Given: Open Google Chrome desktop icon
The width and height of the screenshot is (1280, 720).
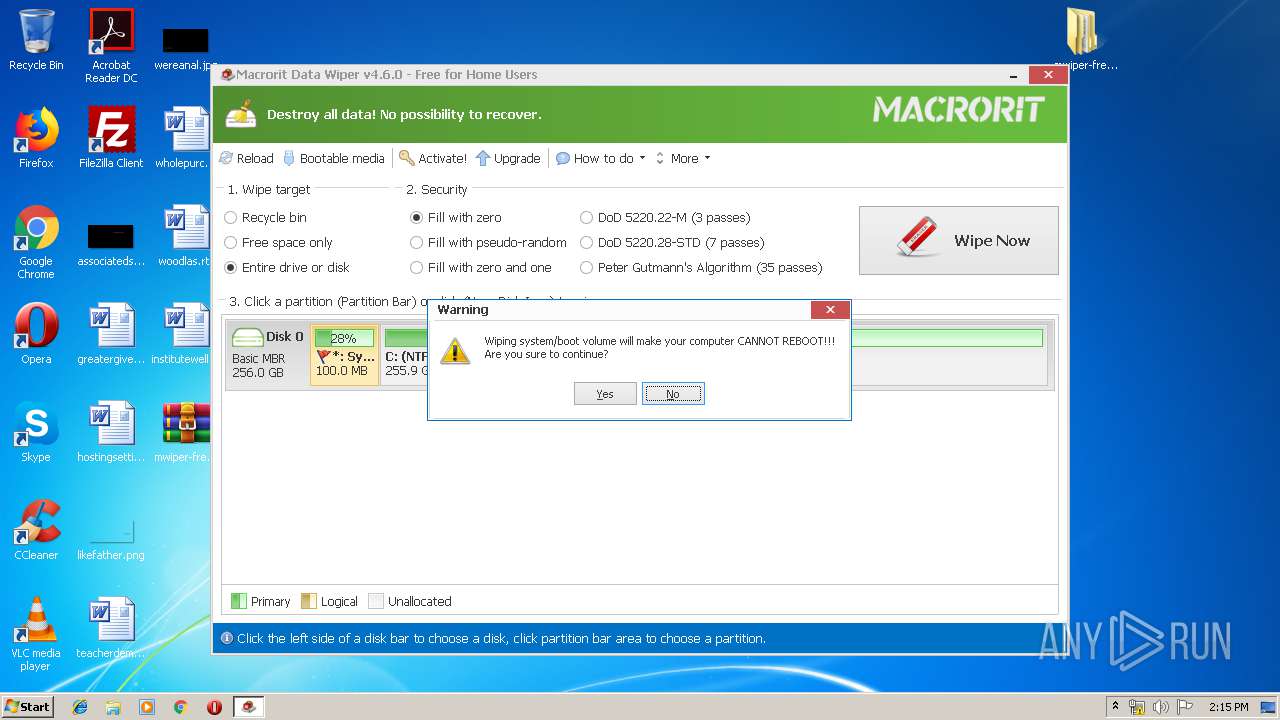Looking at the screenshot, I should pyautogui.click(x=36, y=242).
